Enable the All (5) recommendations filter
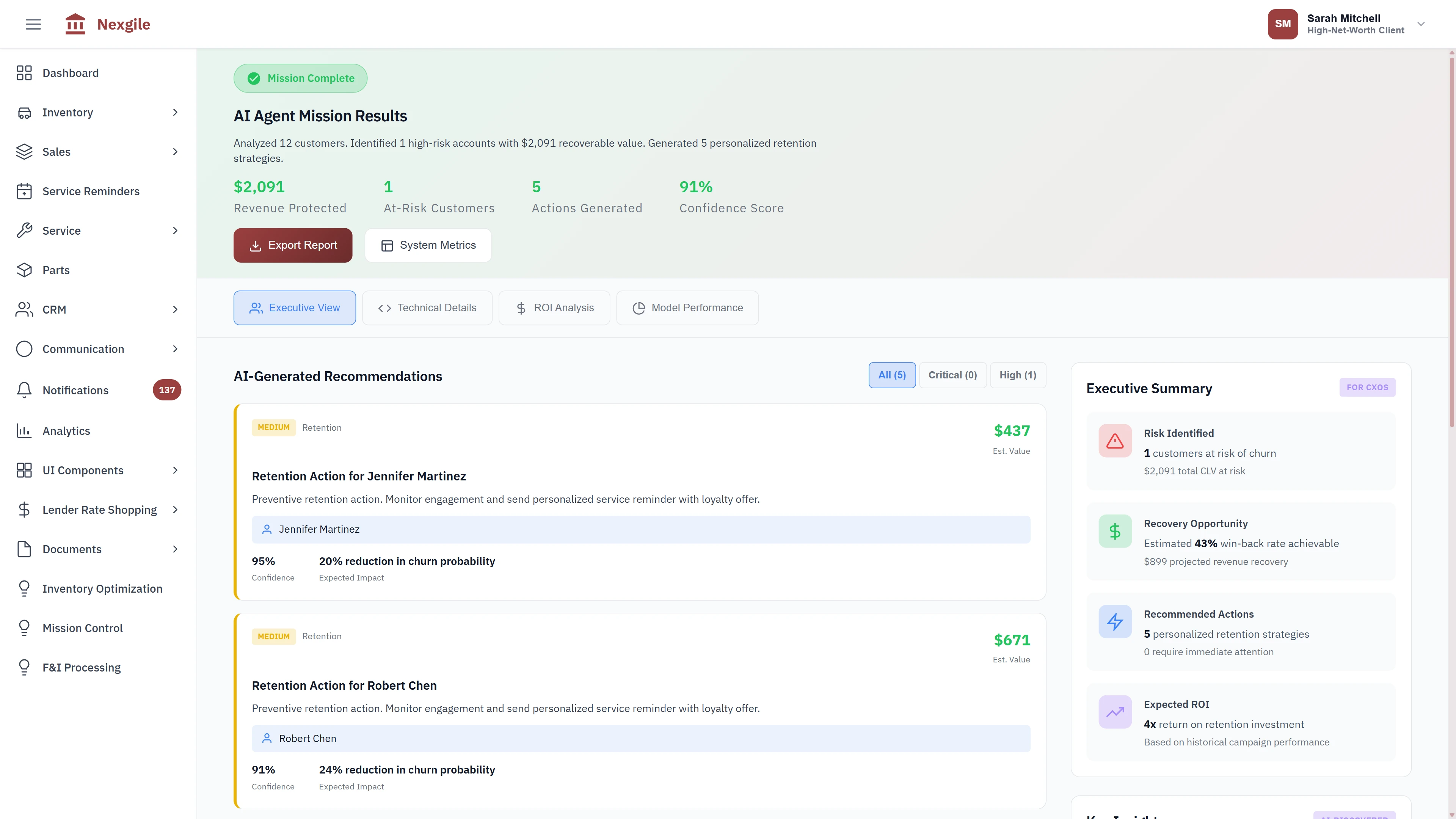Viewport: 1456px width, 819px height. [x=892, y=375]
